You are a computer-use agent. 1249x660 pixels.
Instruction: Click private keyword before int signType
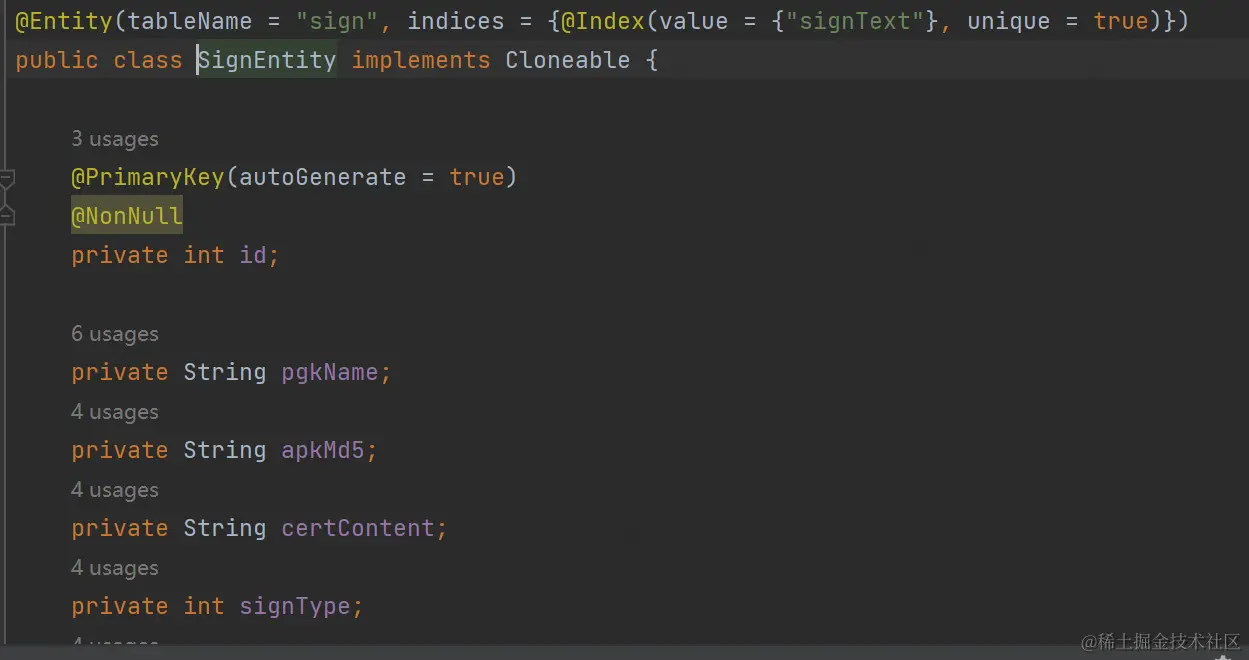[x=120, y=606]
